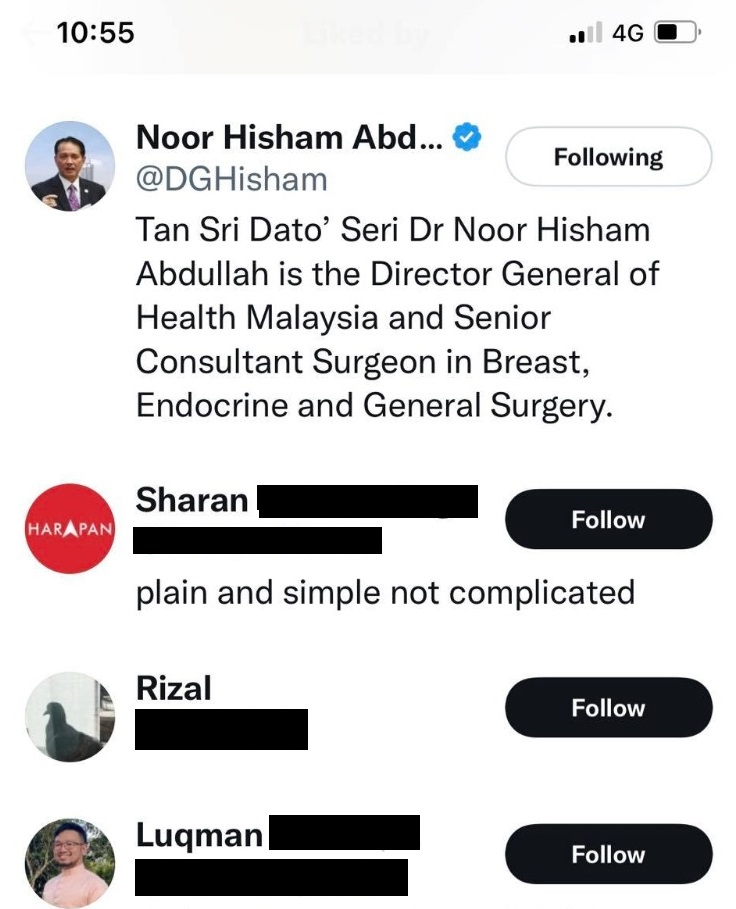
Task: Open Sharan's profile name
Action: click(192, 500)
